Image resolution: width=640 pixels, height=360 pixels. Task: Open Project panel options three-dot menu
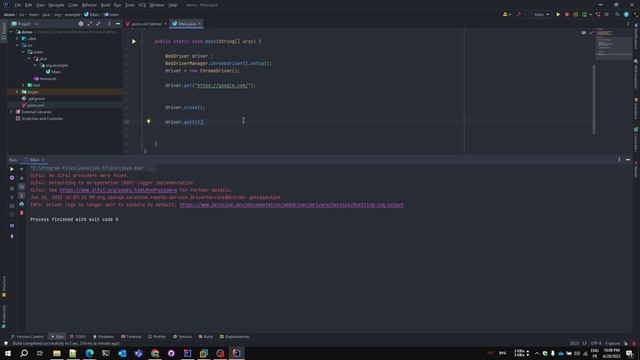[x=109, y=24]
